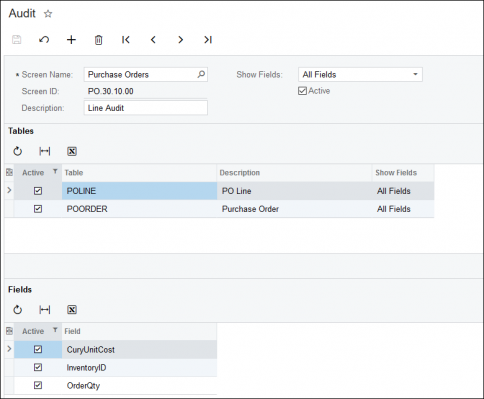Viewport: 484px width, 399px height.
Task: Go to the previous record
Action: coord(153,40)
